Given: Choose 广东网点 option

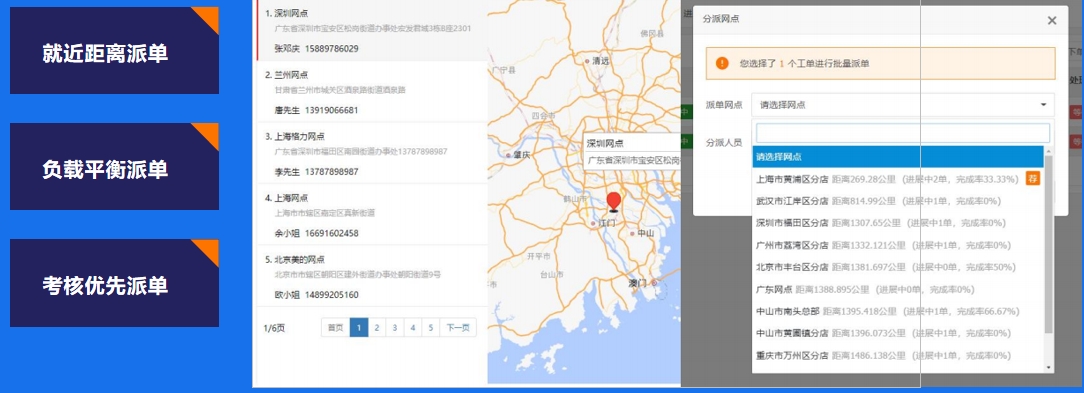Looking at the screenshot, I should pyautogui.click(x=898, y=289).
